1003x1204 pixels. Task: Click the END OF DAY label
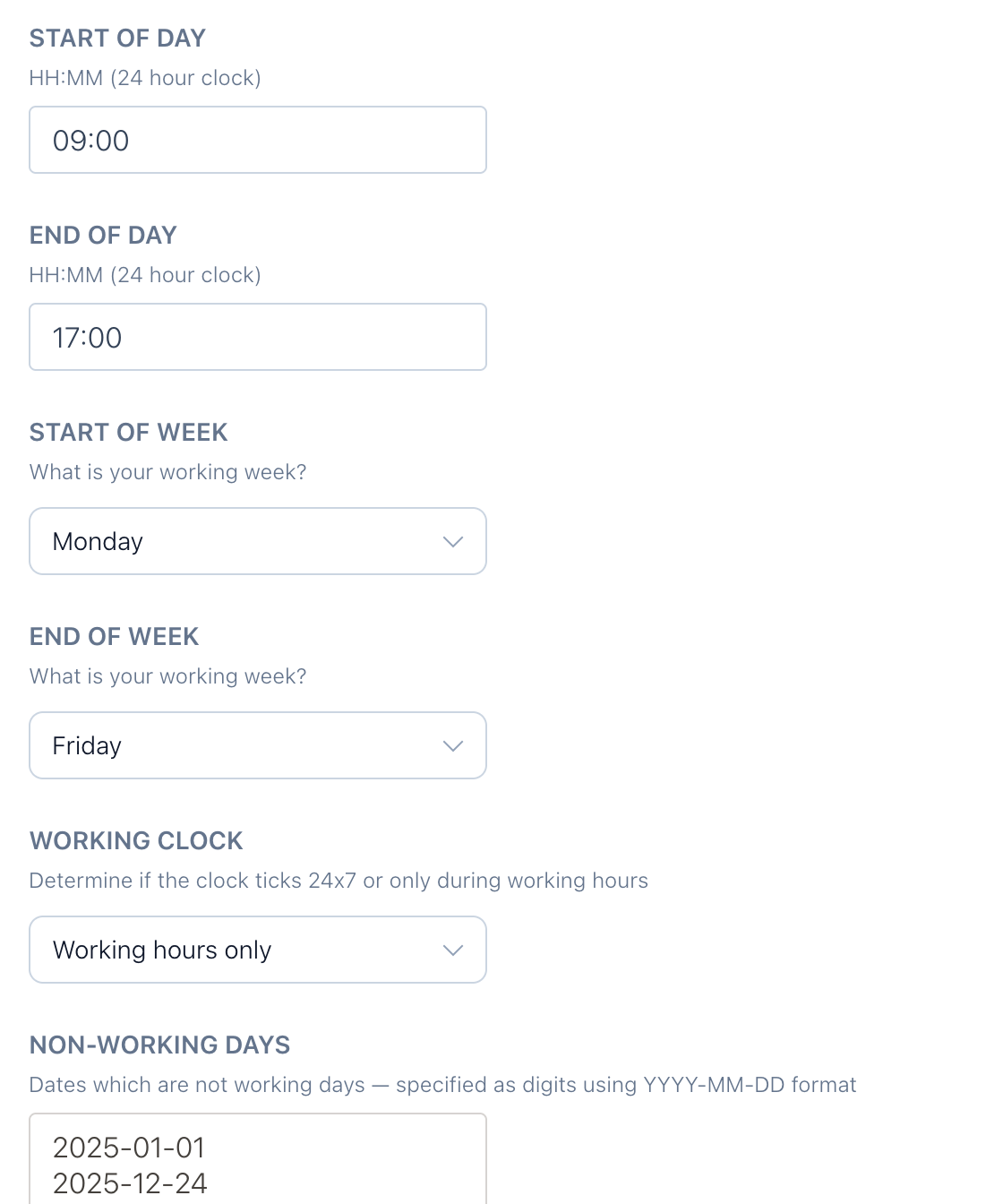pos(103,236)
